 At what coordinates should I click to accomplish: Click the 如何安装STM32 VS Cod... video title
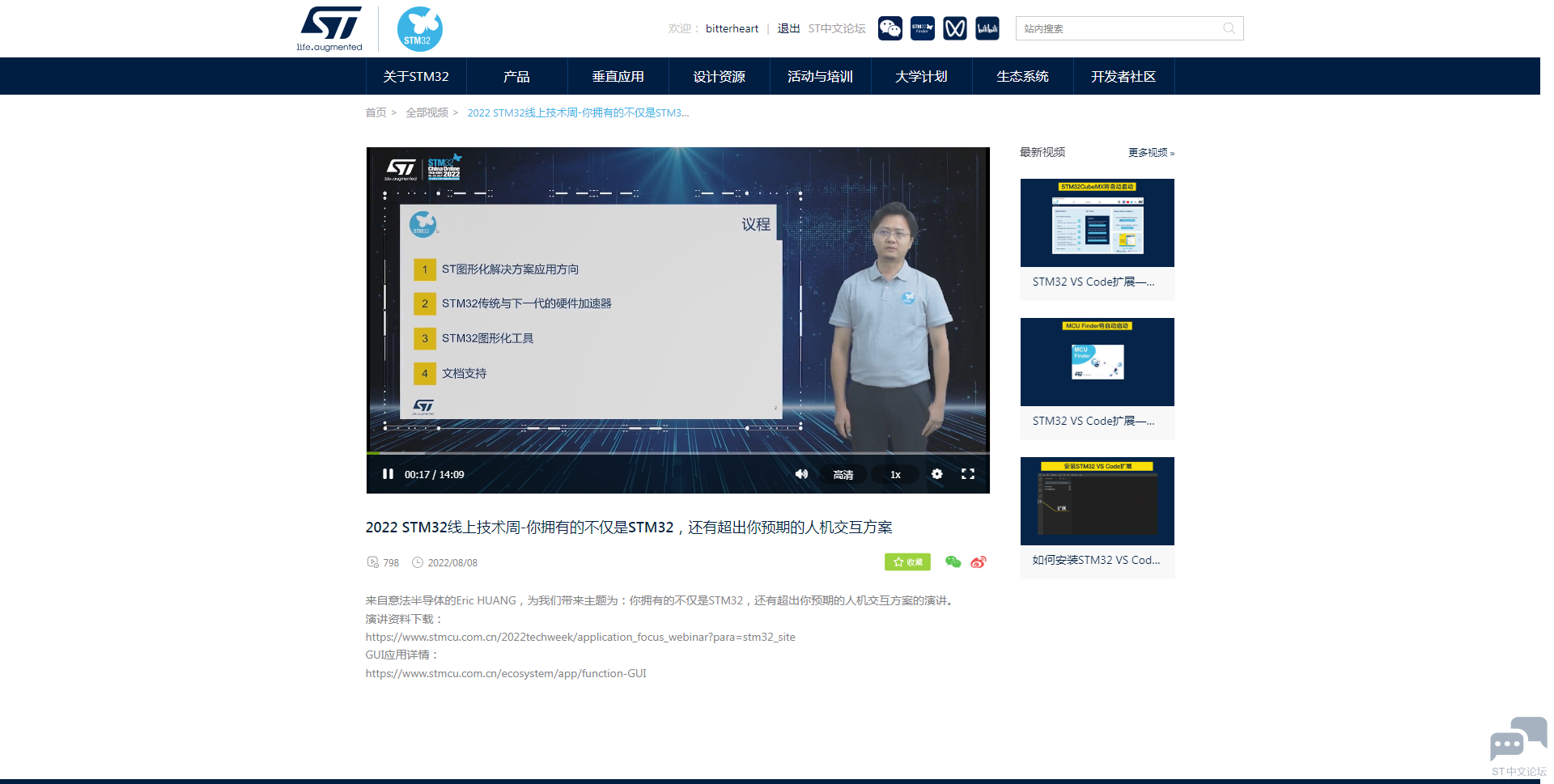[1096, 560]
